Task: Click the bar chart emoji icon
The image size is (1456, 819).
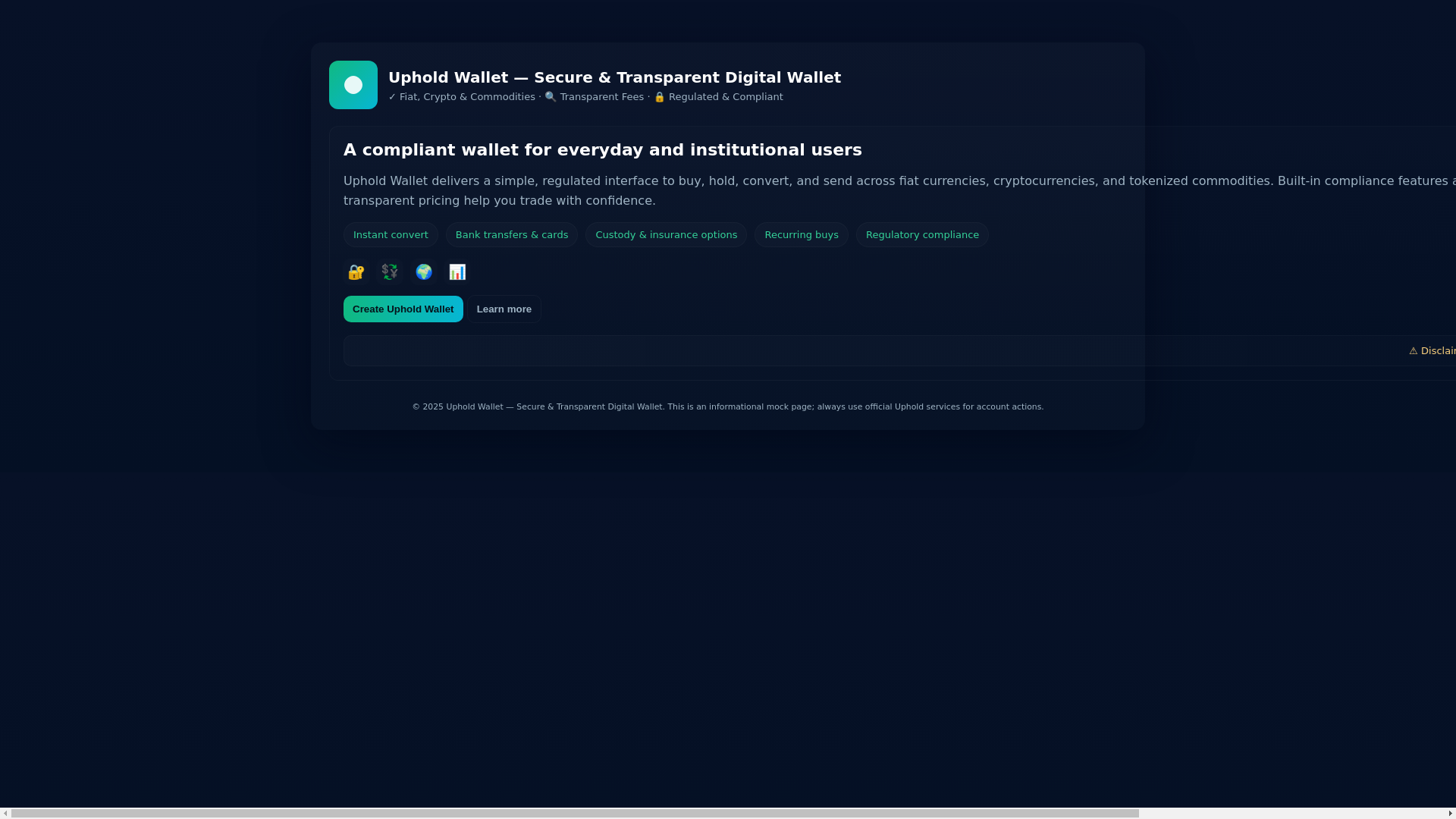Action: tap(457, 272)
